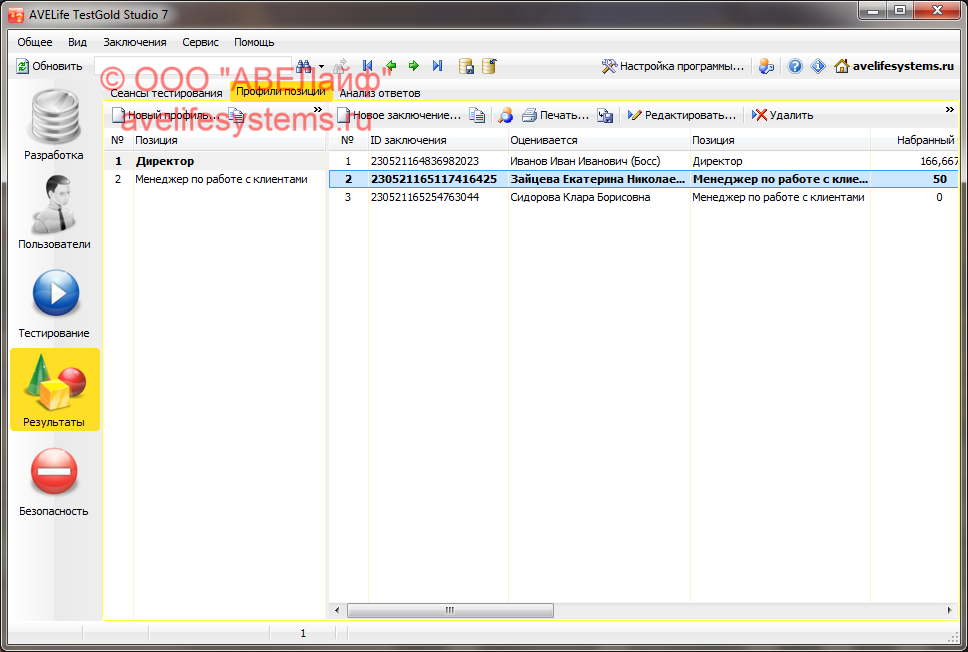Screen dimensions: 968x652
Task: Open the Безопасность section
Action: [55, 480]
